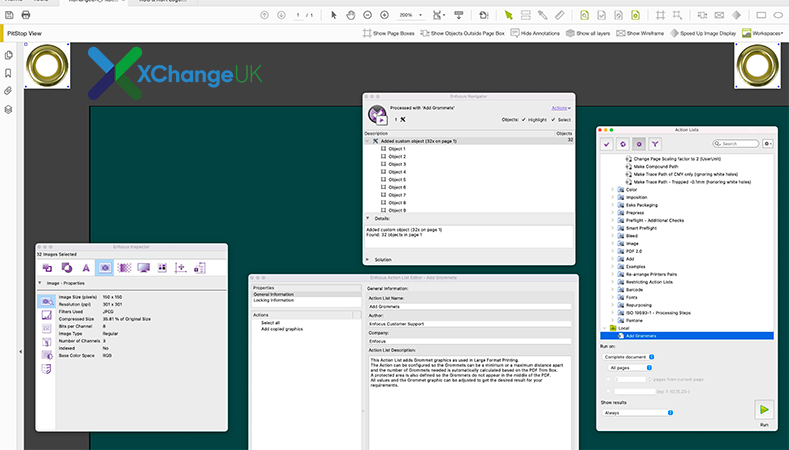This screenshot has width=789, height=450.
Task: Click Select all action in editor
Action: 270,323
